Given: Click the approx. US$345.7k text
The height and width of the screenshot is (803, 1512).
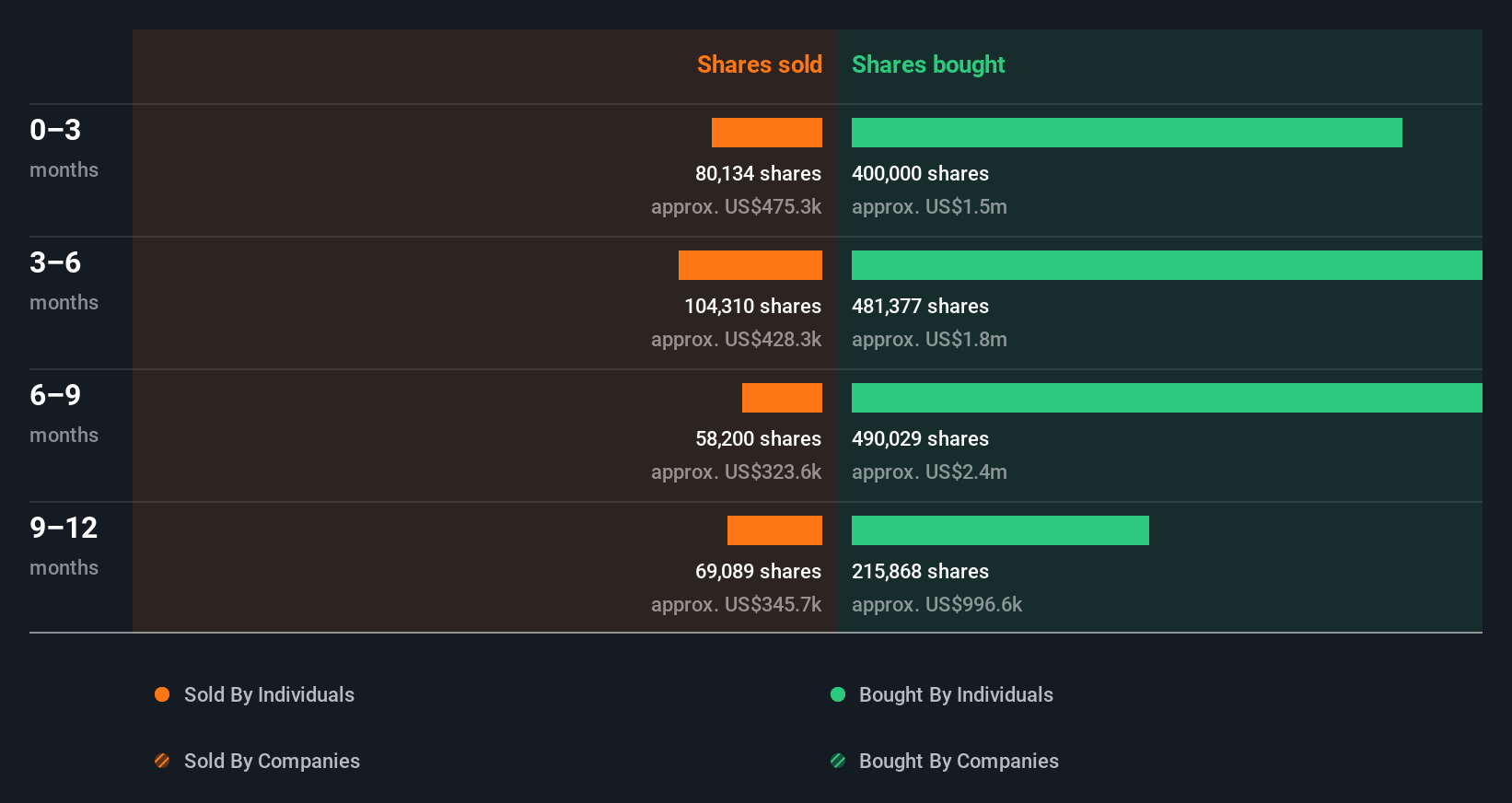Looking at the screenshot, I should [x=736, y=605].
